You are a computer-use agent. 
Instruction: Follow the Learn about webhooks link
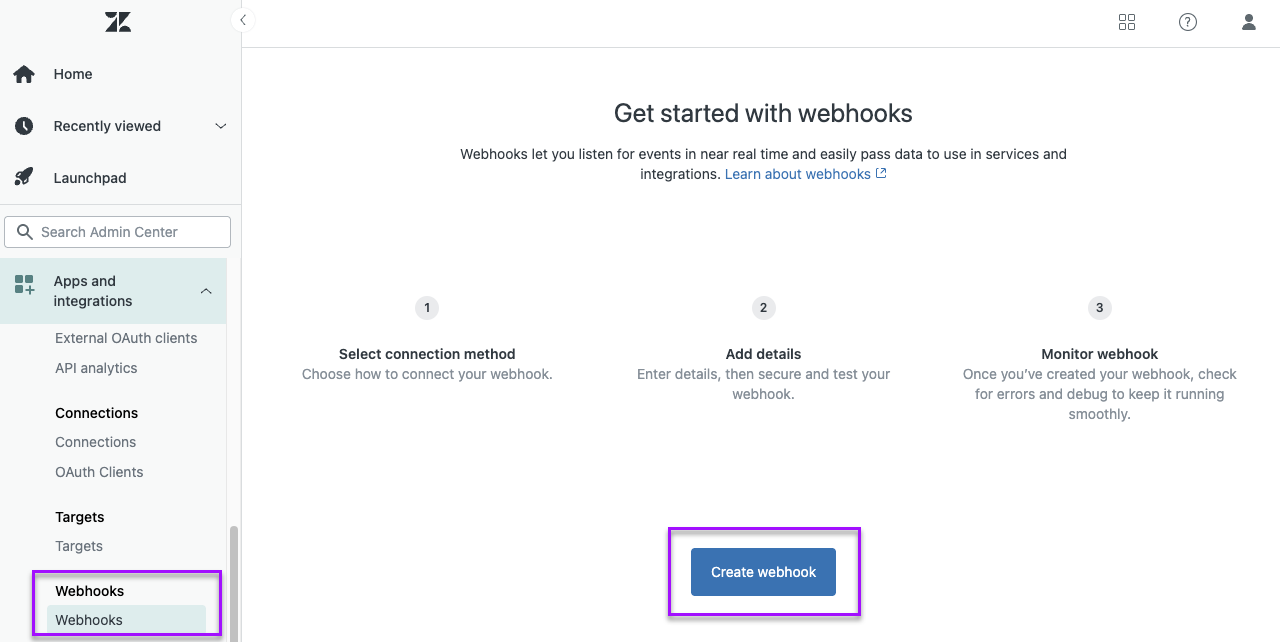pos(798,174)
